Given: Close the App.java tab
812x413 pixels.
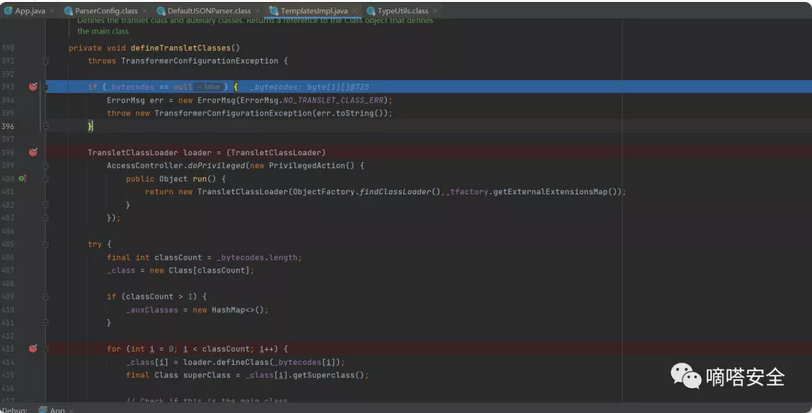Looking at the screenshot, I should tap(52, 11).
